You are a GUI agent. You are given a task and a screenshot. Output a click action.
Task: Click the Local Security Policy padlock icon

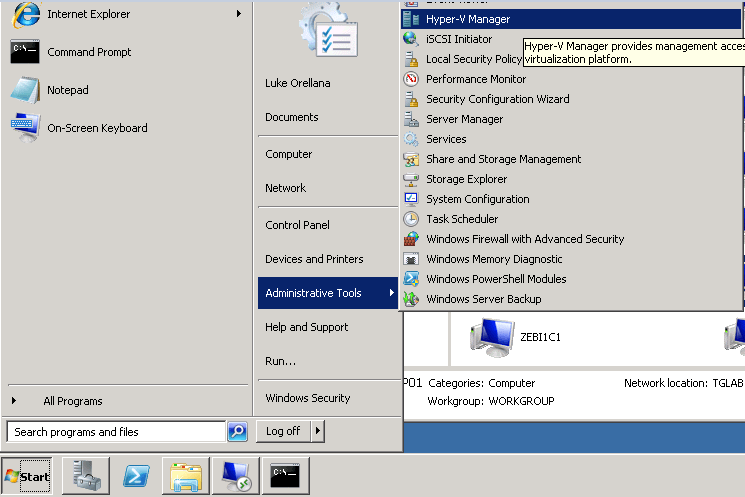[x=411, y=59]
